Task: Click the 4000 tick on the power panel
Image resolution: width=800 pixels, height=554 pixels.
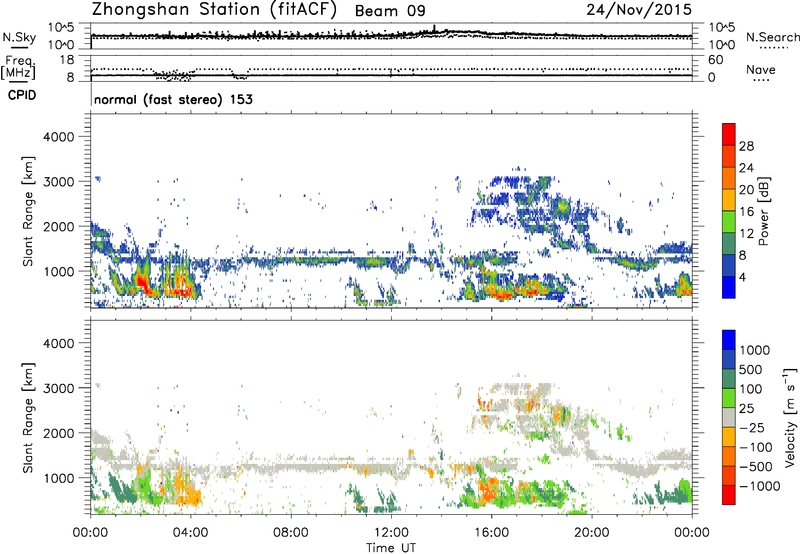Action: (59, 137)
